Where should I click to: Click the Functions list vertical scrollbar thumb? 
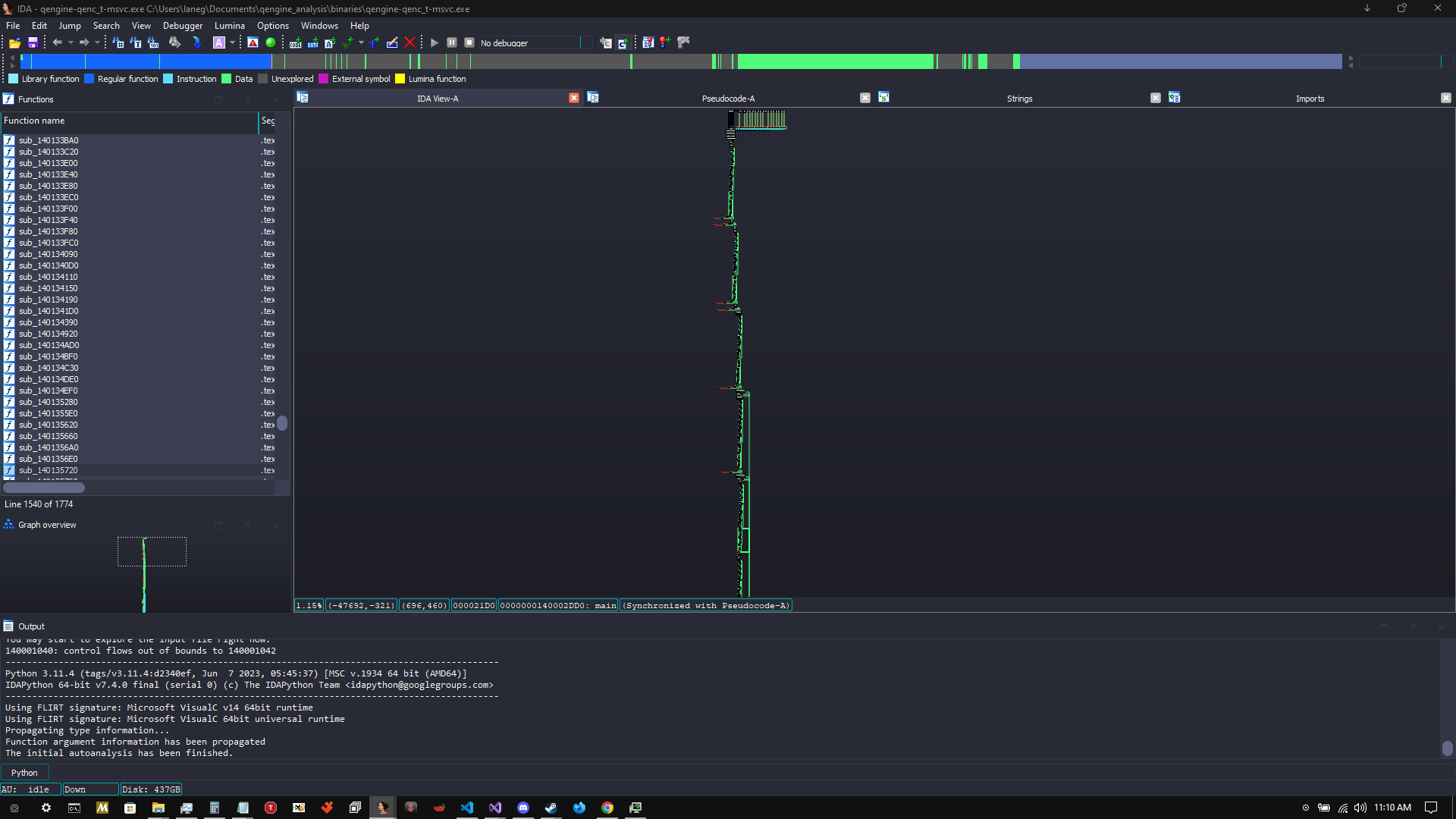pyautogui.click(x=282, y=423)
